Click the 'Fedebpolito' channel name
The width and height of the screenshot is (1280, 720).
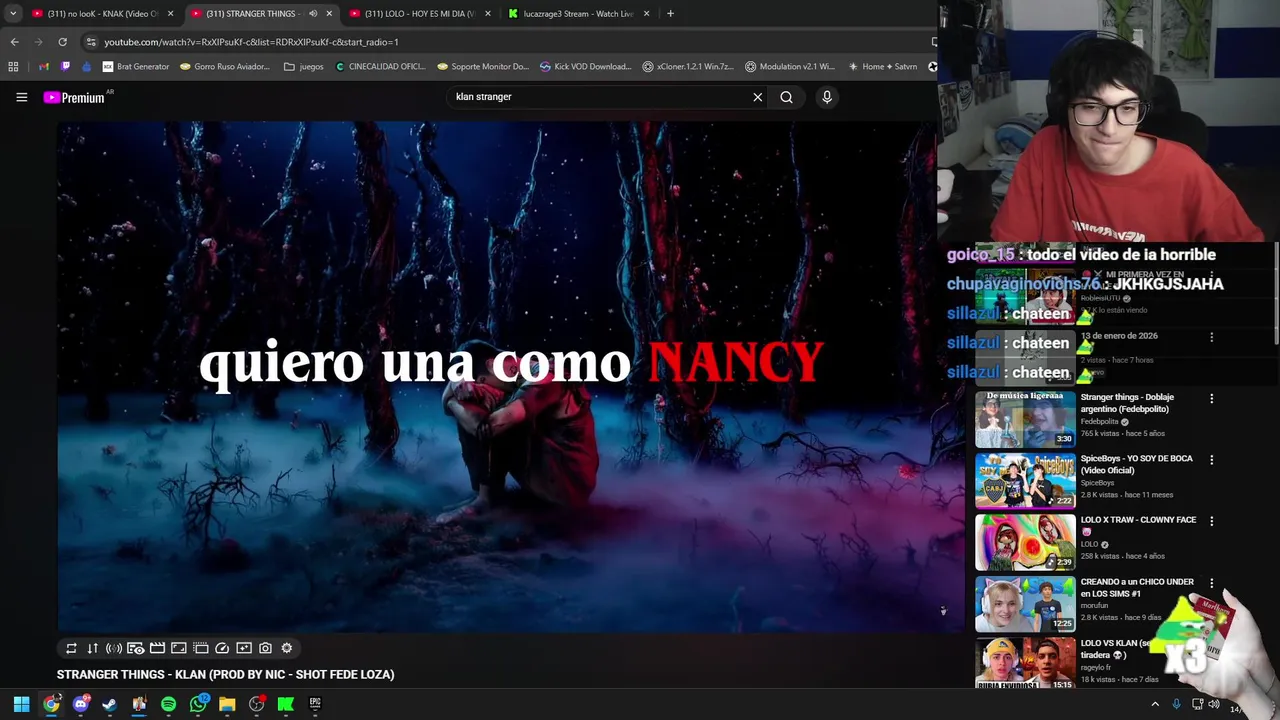pyautogui.click(x=1099, y=422)
